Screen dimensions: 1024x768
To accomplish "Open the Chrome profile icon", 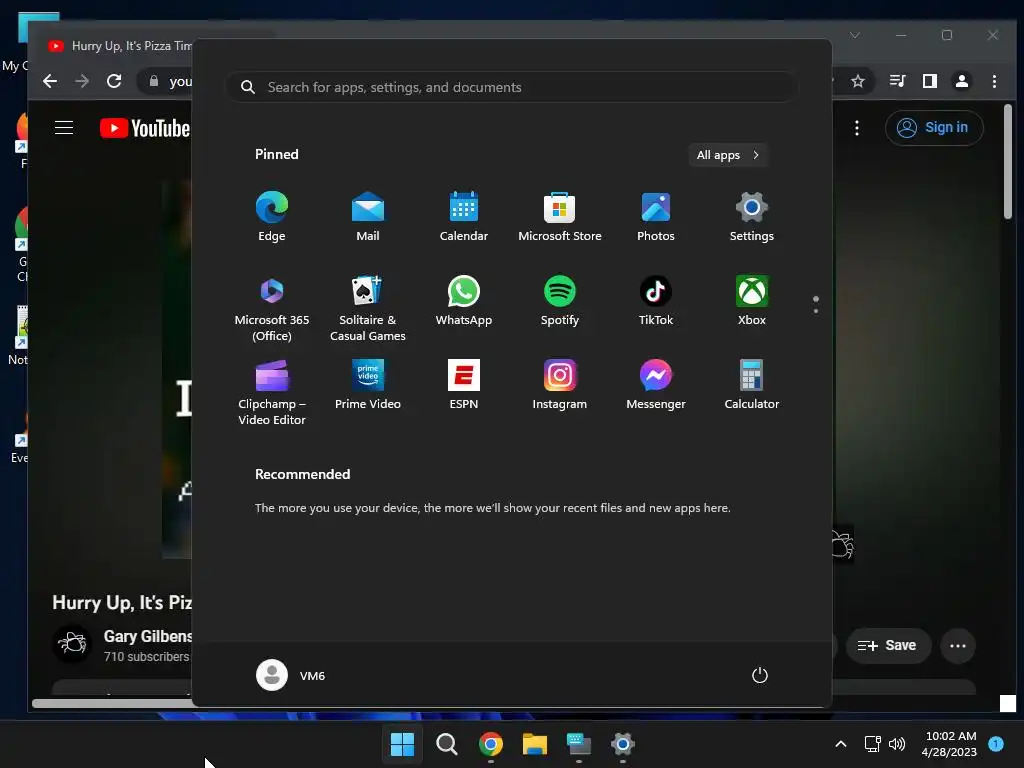I will tap(962, 81).
